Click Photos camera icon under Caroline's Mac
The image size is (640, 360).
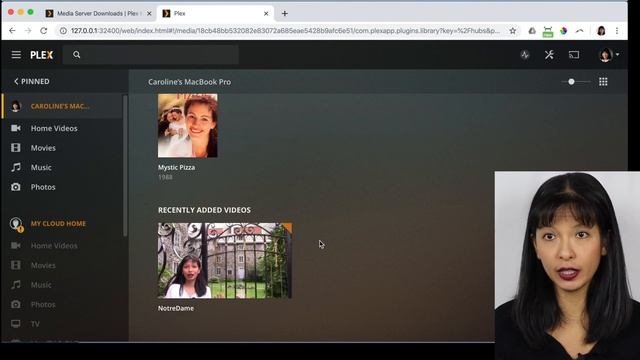(x=16, y=187)
